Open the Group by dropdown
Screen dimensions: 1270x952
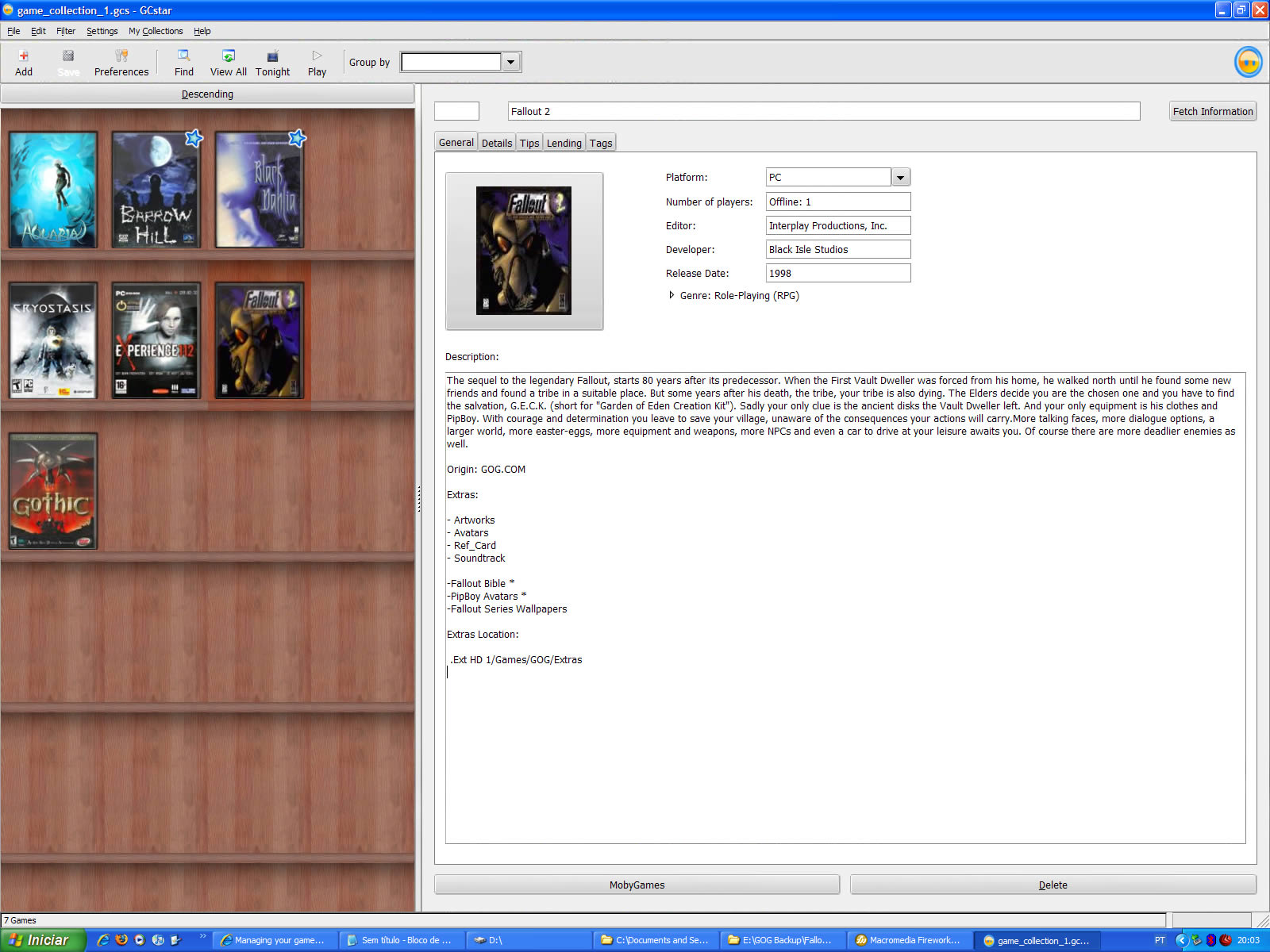pyautogui.click(x=511, y=62)
